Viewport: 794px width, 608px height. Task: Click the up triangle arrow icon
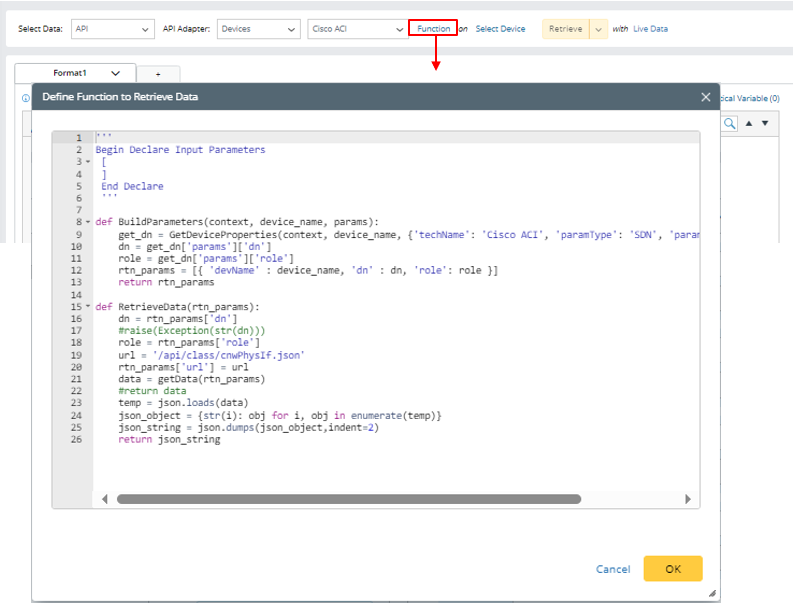coord(749,123)
